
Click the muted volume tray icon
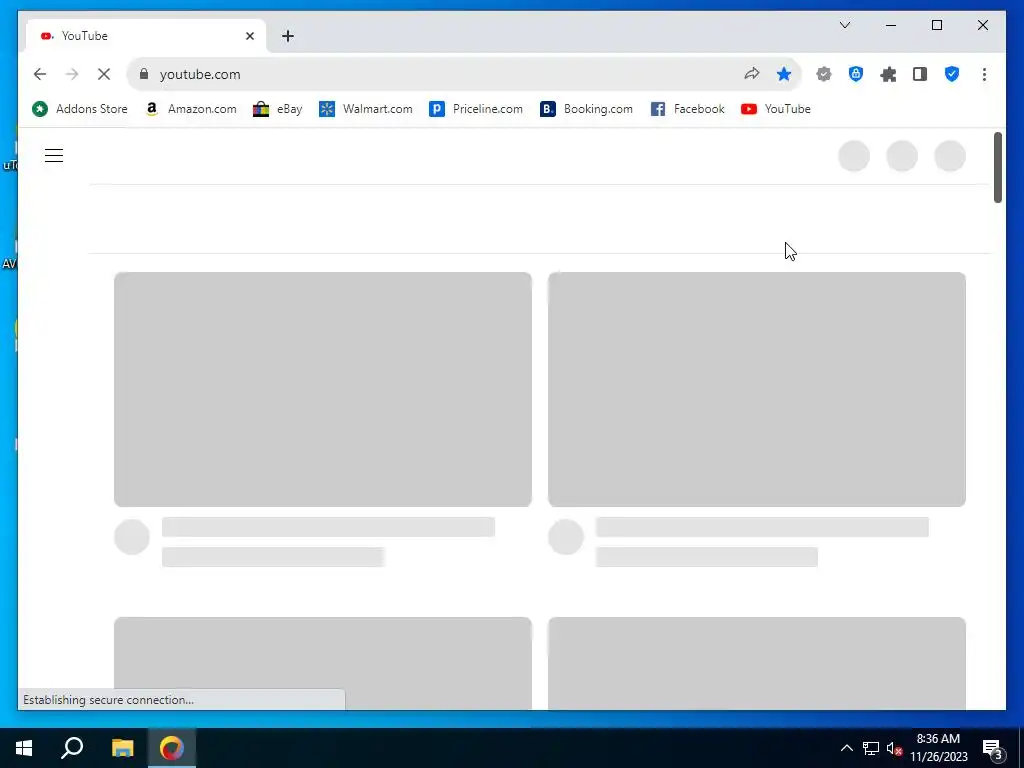894,748
